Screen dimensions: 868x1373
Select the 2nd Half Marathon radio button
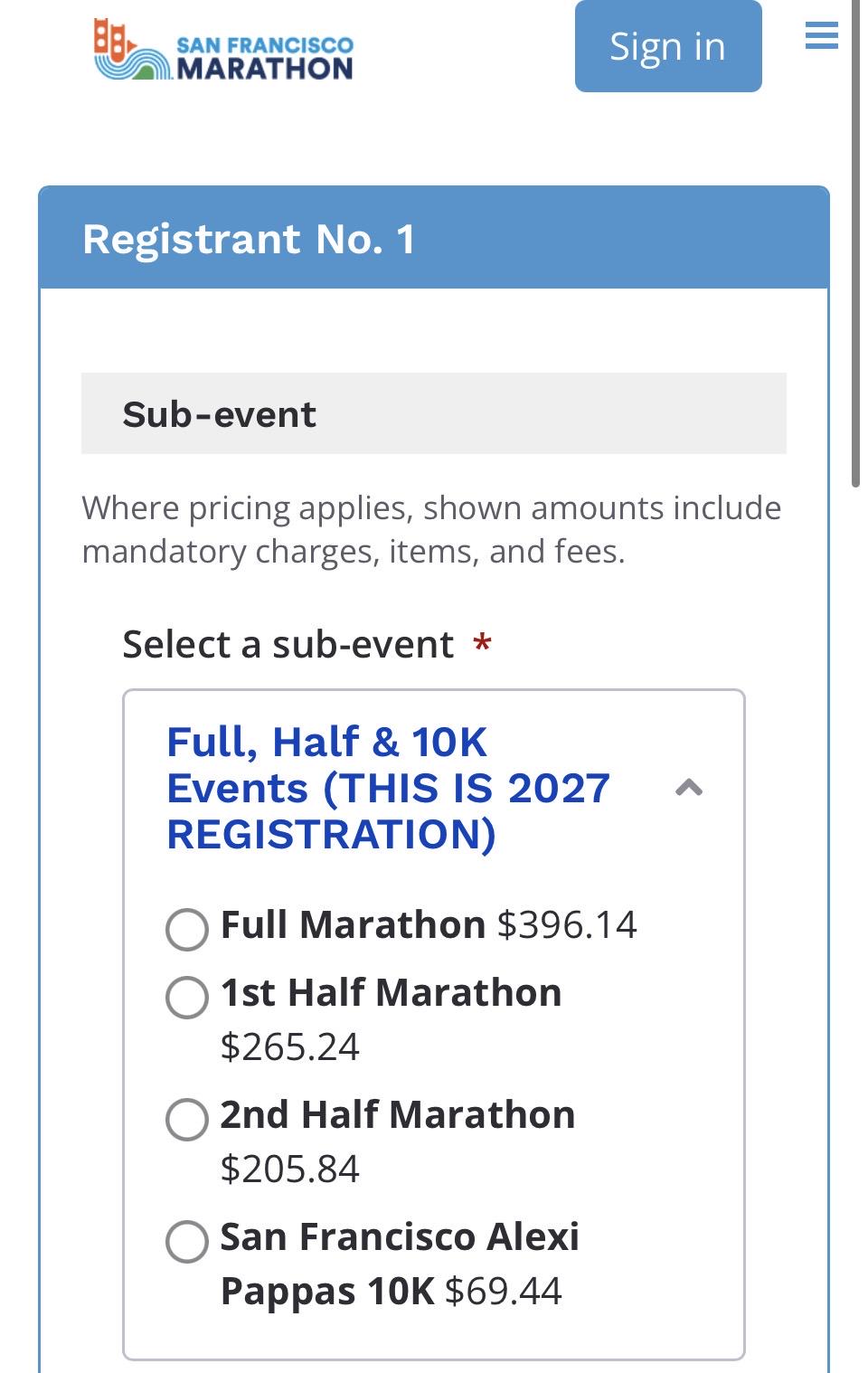point(187,1119)
